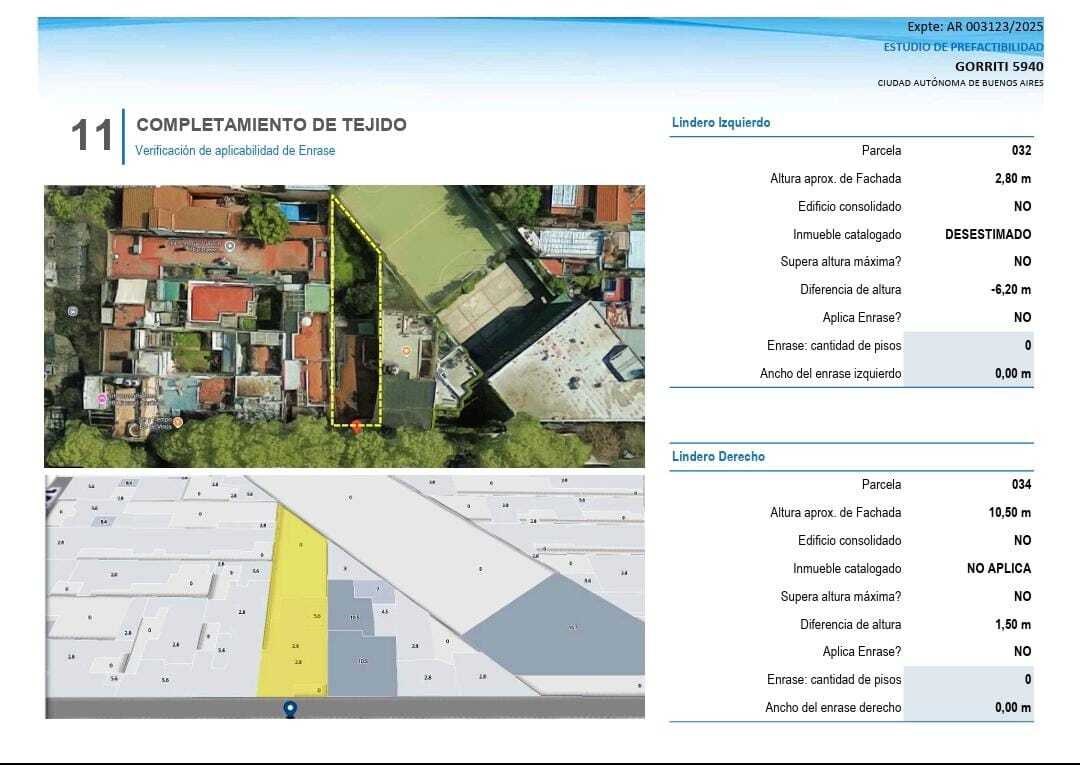
Task: Click the Lindero Izquierdo floor count field
Action: (967, 346)
